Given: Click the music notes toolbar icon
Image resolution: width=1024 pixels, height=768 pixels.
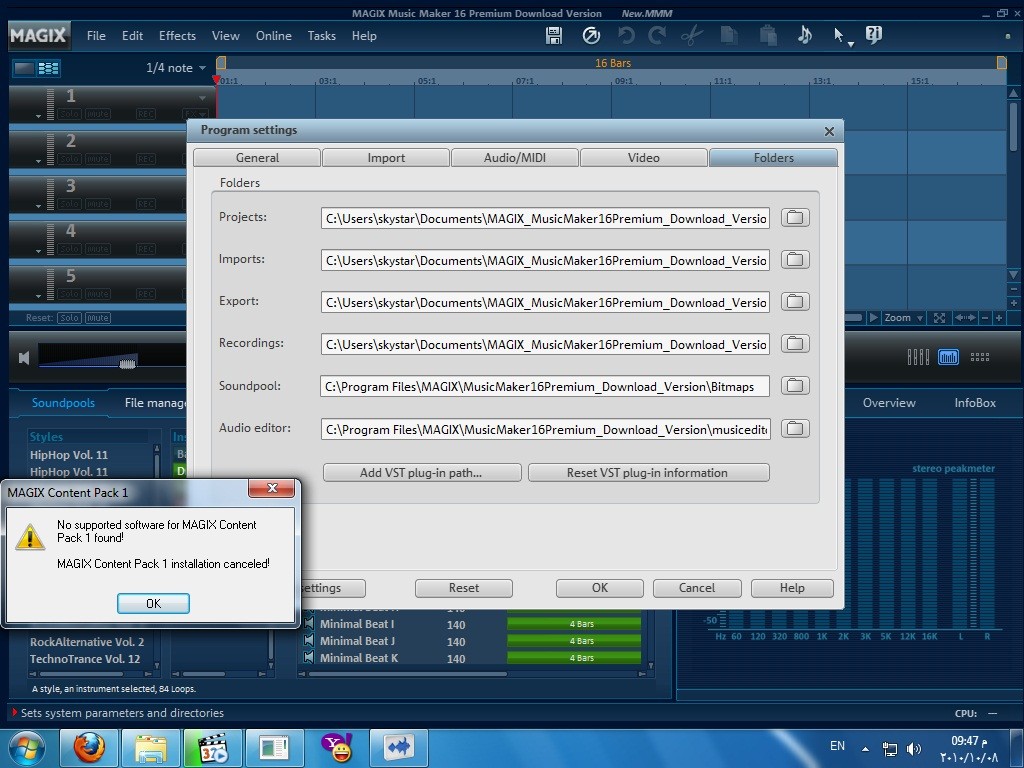Looking at the screenshot, I should click(805, 35).
